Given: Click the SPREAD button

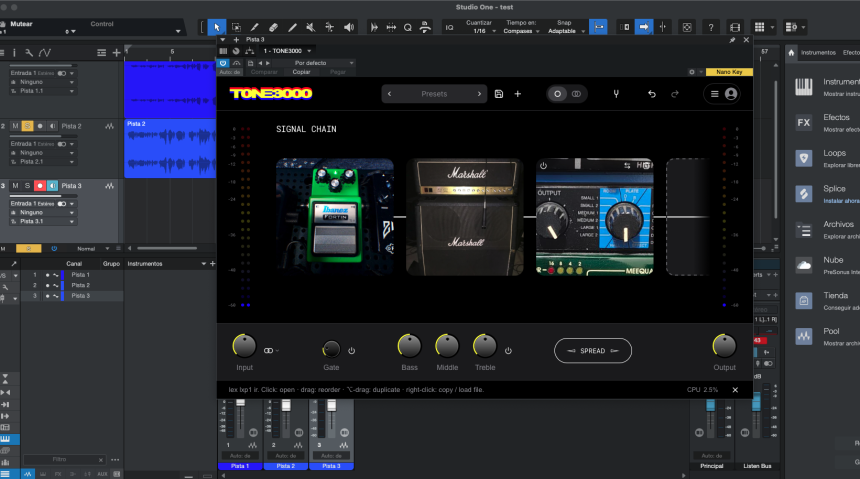Looking at the screenshot, I should pos(592,351).
